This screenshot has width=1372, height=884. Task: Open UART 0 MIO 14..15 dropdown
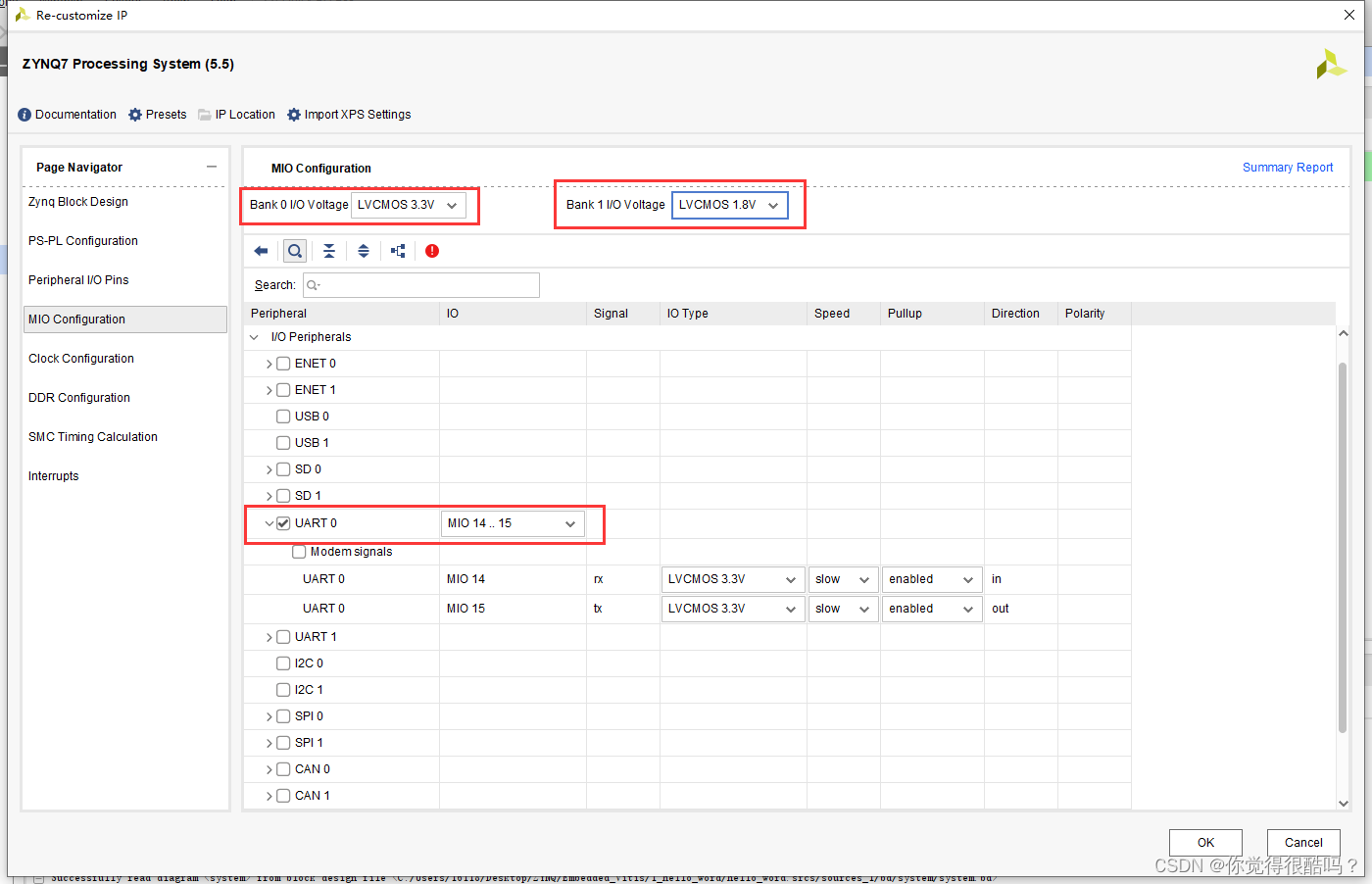point(513,523)
